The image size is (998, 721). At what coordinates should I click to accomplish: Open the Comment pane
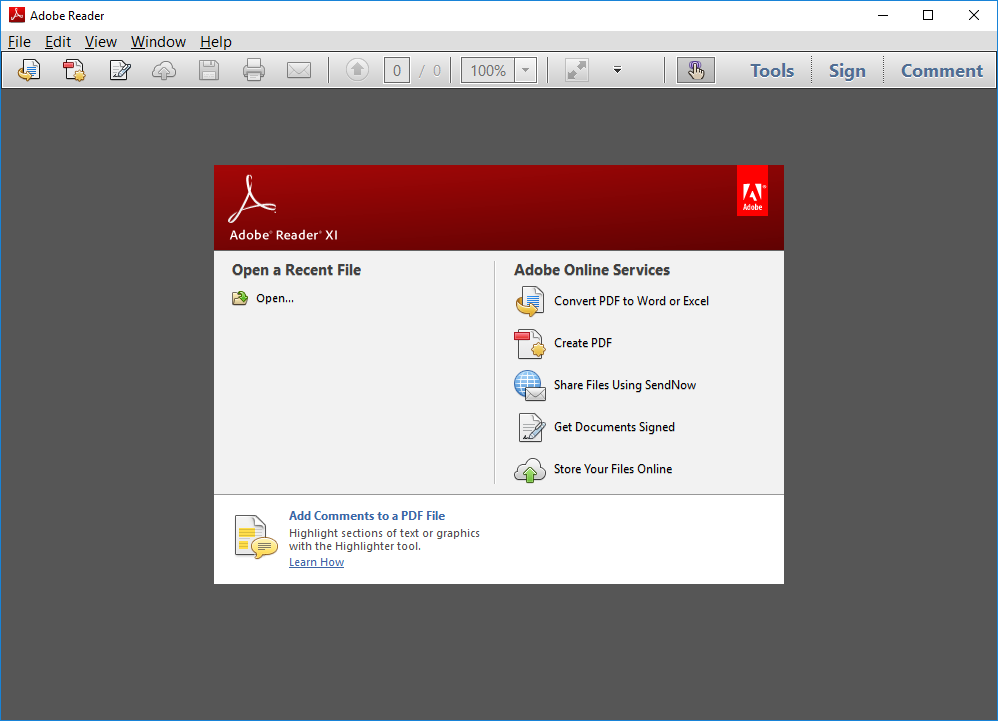tap(942, 71)
